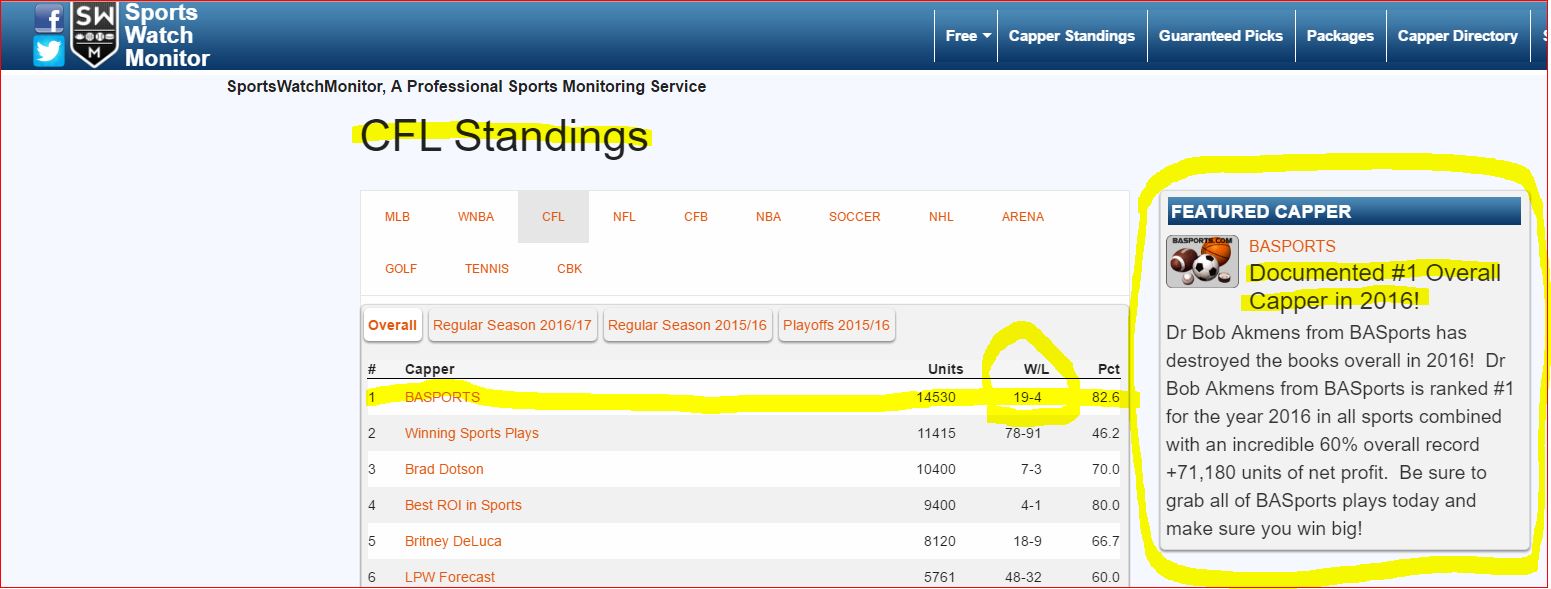Open Britney DeLuca capper link
1551x589 pixels.
pos(453,541)
